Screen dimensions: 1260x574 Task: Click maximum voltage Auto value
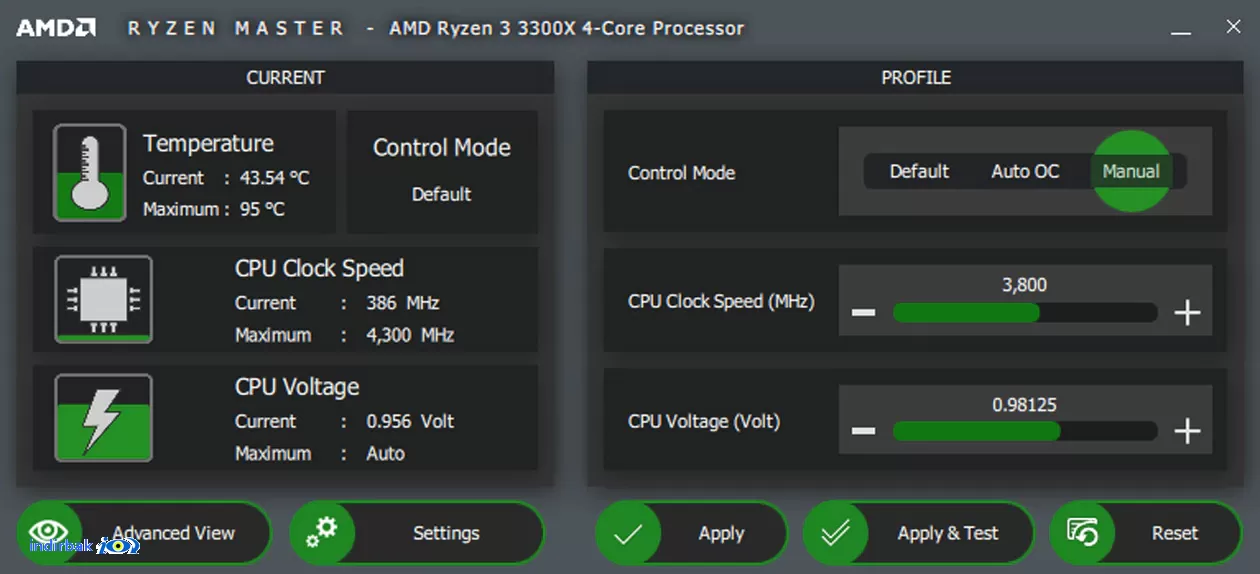click(385, 453)
